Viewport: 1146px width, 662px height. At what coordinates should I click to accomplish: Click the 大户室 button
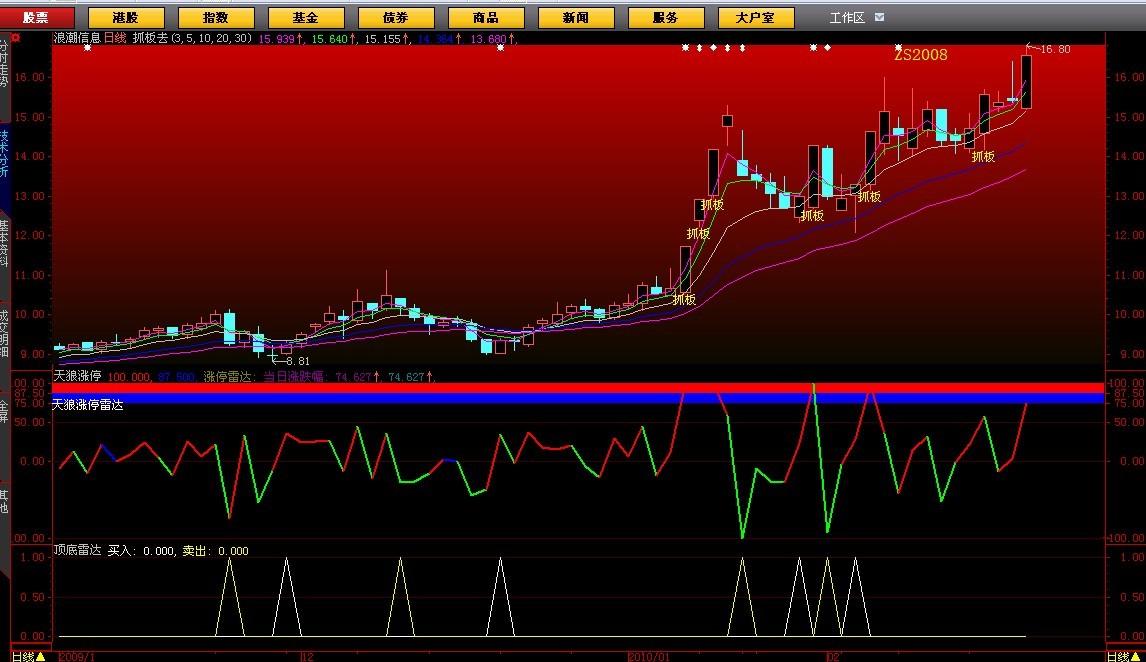[755, 18]
